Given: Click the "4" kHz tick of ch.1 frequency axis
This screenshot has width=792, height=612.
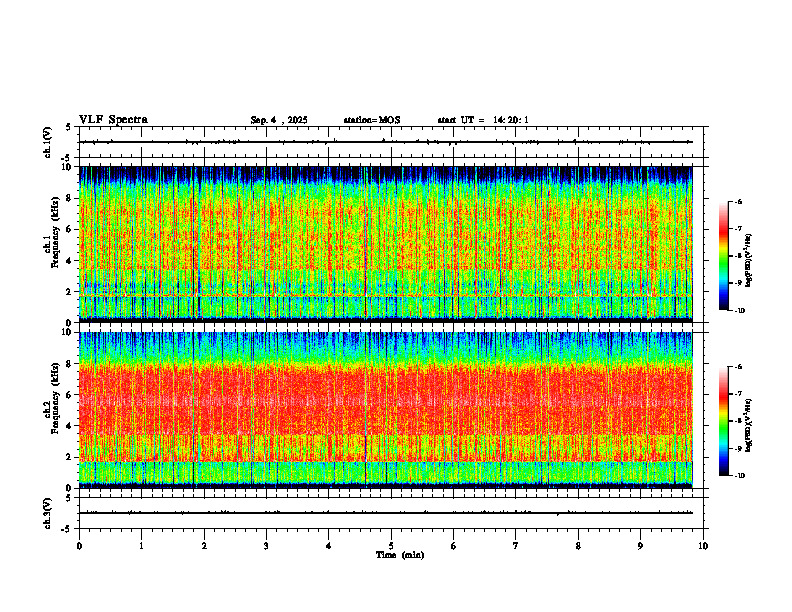Looking at the screenshot, I should (x=69, y=261).
